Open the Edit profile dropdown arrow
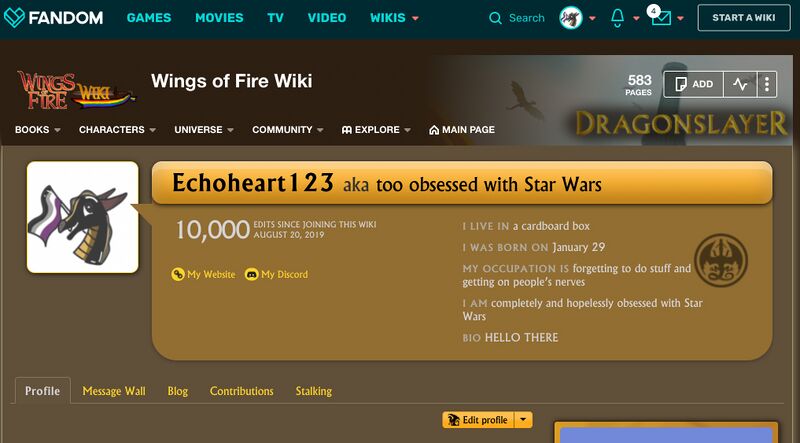 (x=523, y=420)
